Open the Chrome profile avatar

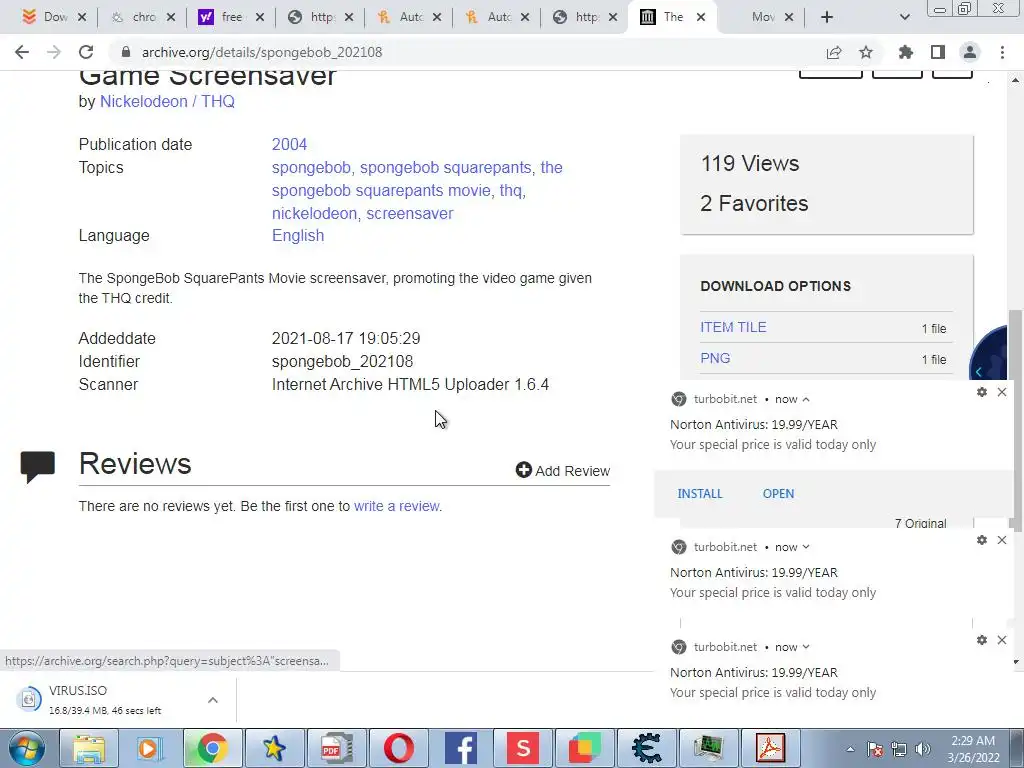[970, 52]
